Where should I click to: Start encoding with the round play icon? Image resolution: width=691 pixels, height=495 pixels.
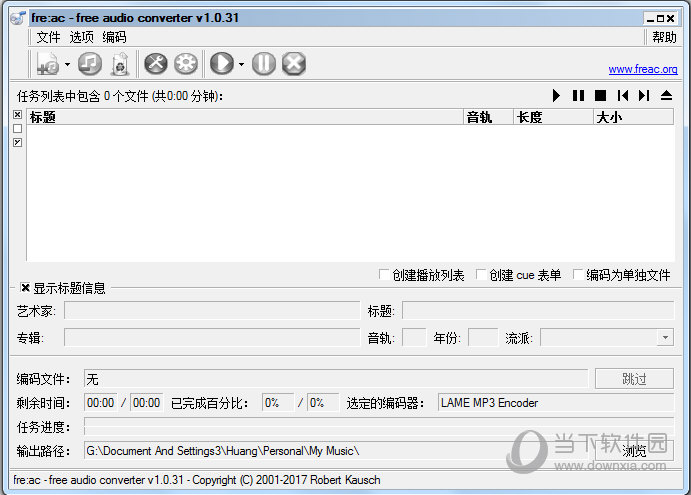pyautogui.click(x=222, y=64)
